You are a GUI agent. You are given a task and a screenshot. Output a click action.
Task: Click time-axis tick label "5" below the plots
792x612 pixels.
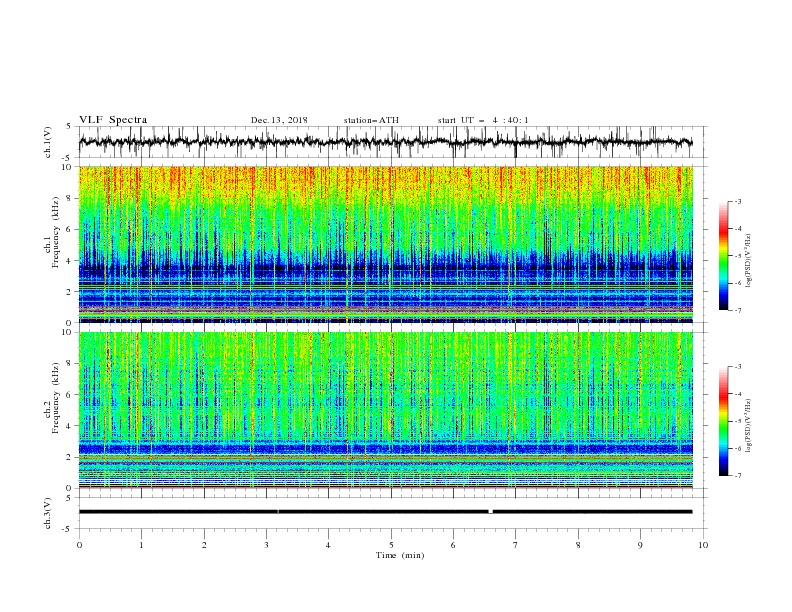[x=391, y=545]
